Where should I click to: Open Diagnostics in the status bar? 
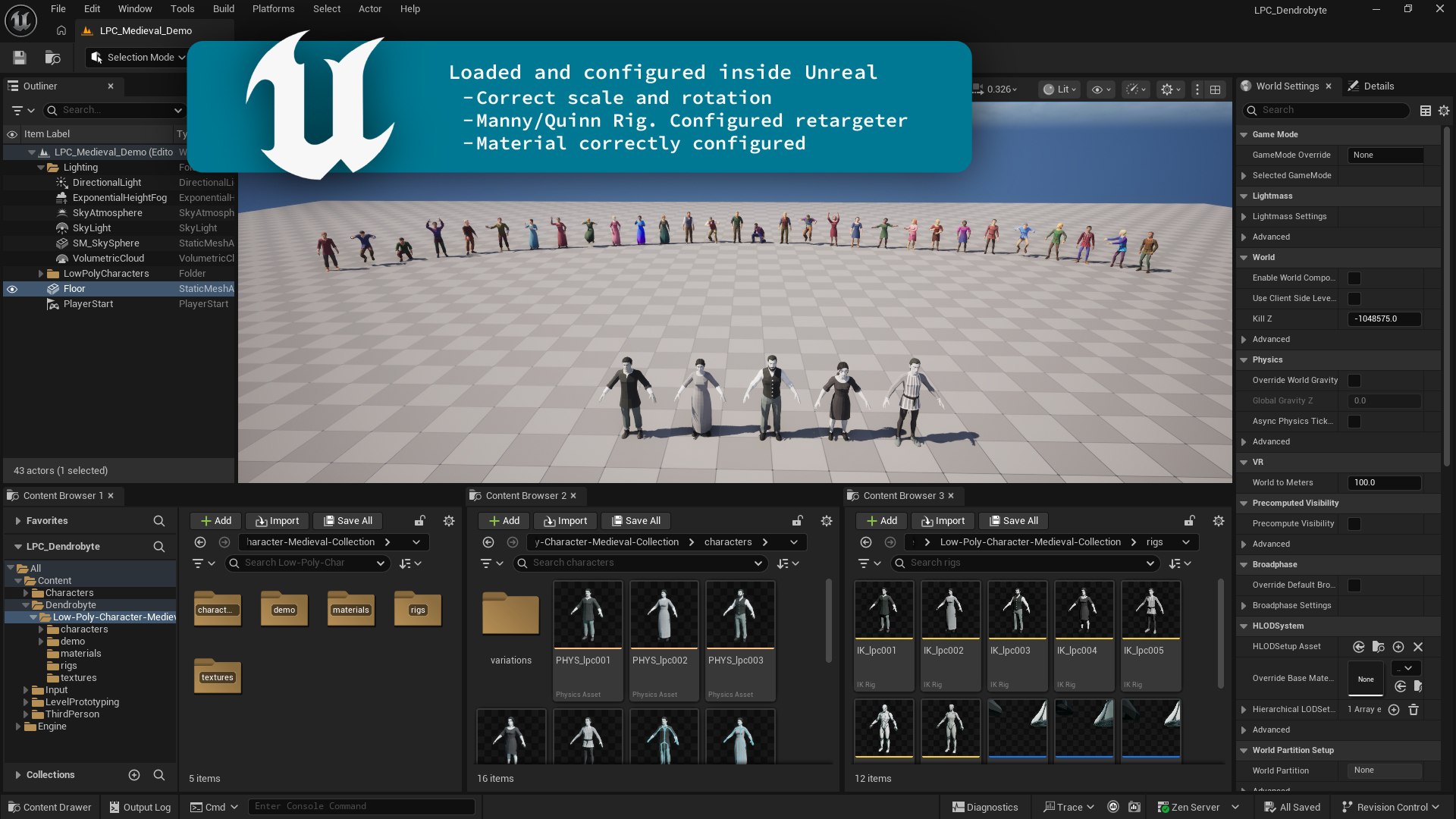pos(985,808)
